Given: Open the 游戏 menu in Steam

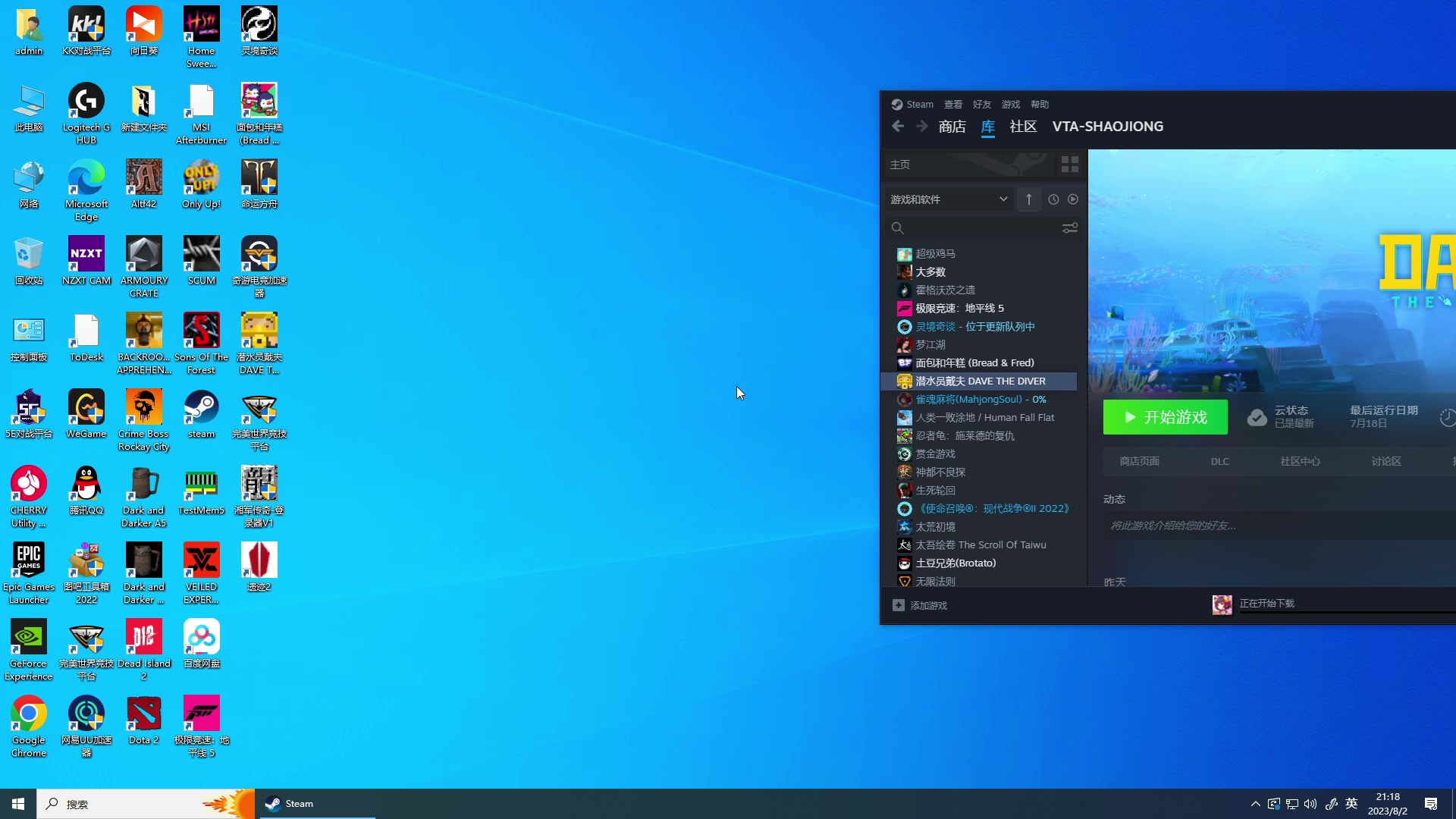Looking at the screenshot, I should pos(1011,105).
